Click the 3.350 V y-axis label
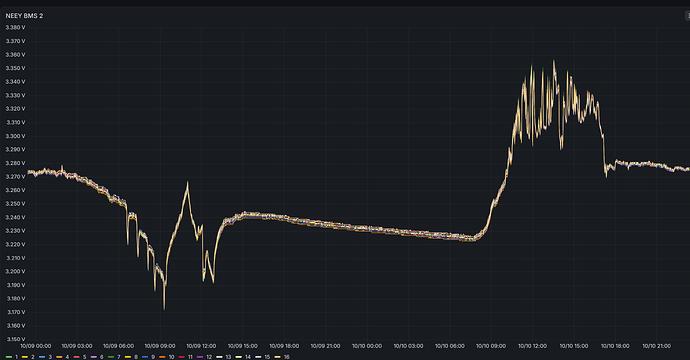This screenshot has width=690, height=360. (15, 68)
